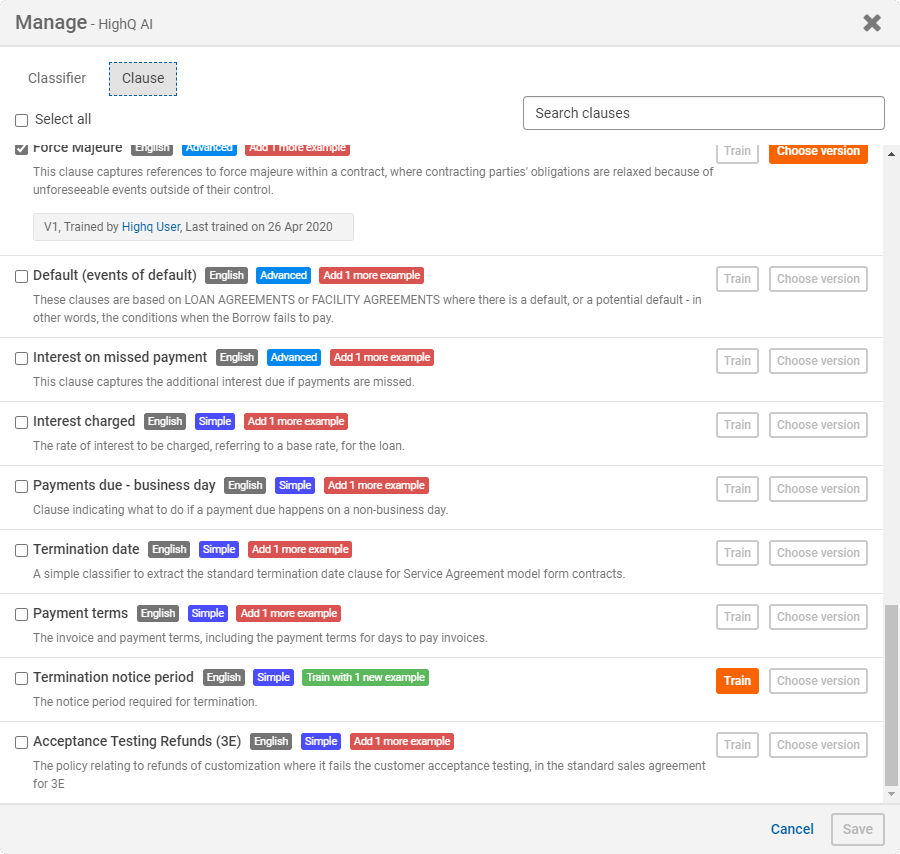This screenshot has width=900, height=854.
Task: Click Cancel at the dialog bottom
Action: point(792,829)
